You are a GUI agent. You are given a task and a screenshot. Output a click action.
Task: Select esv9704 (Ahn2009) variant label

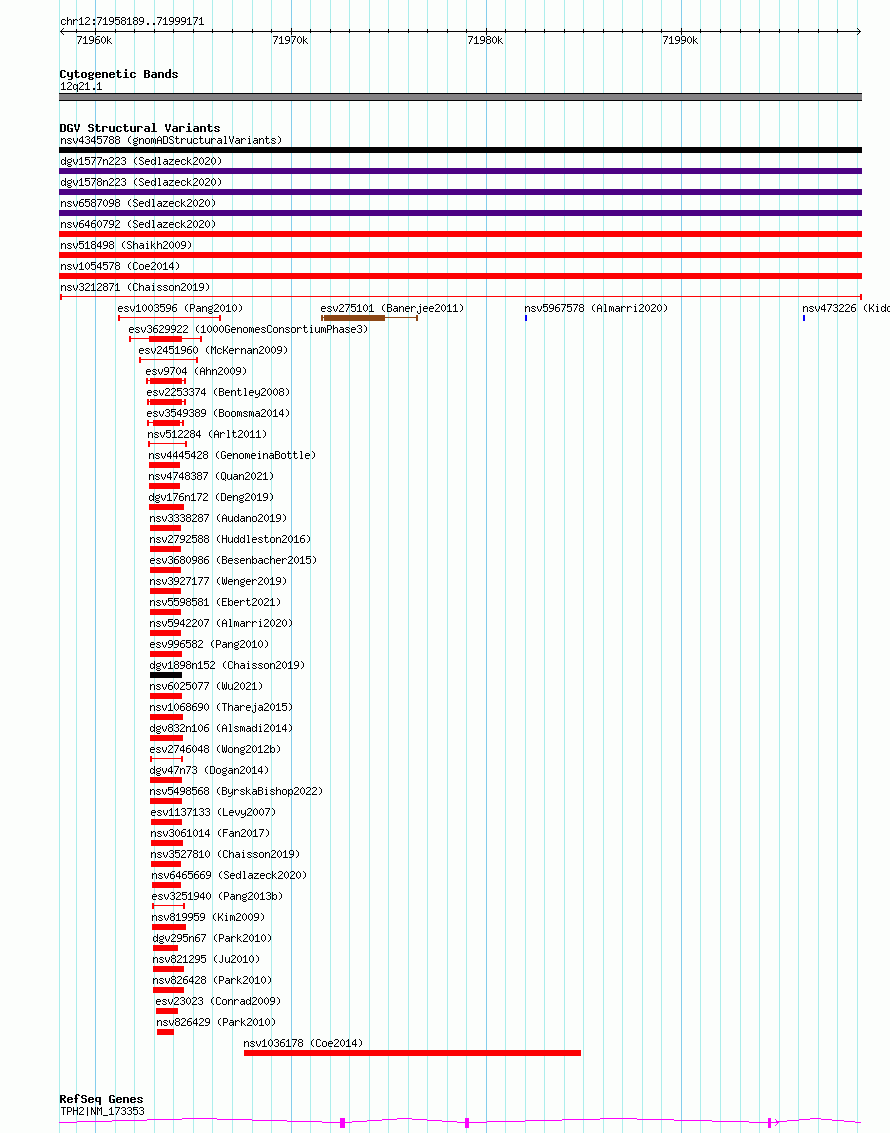[196, 371]
